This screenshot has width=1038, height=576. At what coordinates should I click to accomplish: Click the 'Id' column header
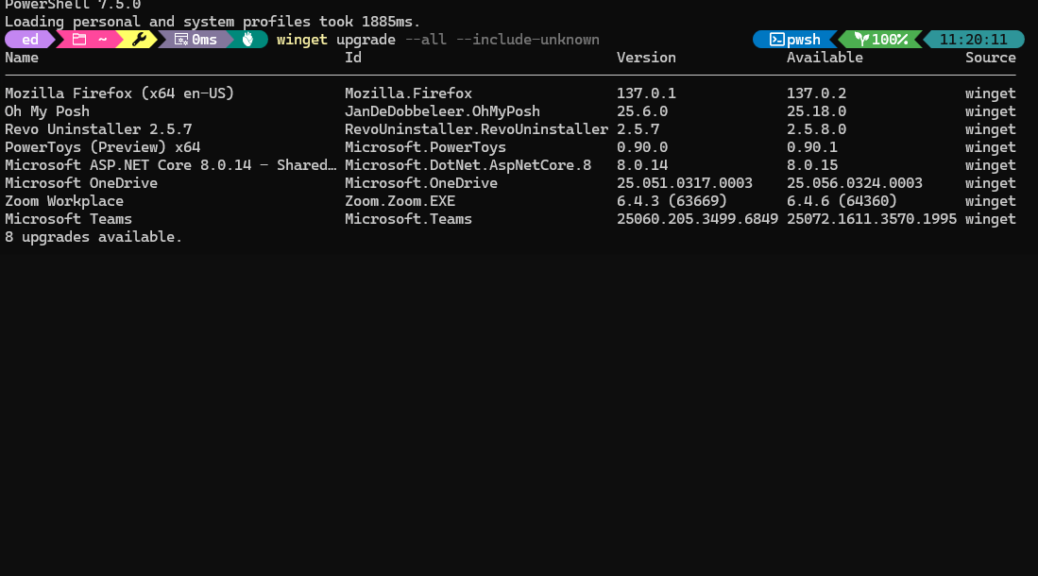pos(353,58)
